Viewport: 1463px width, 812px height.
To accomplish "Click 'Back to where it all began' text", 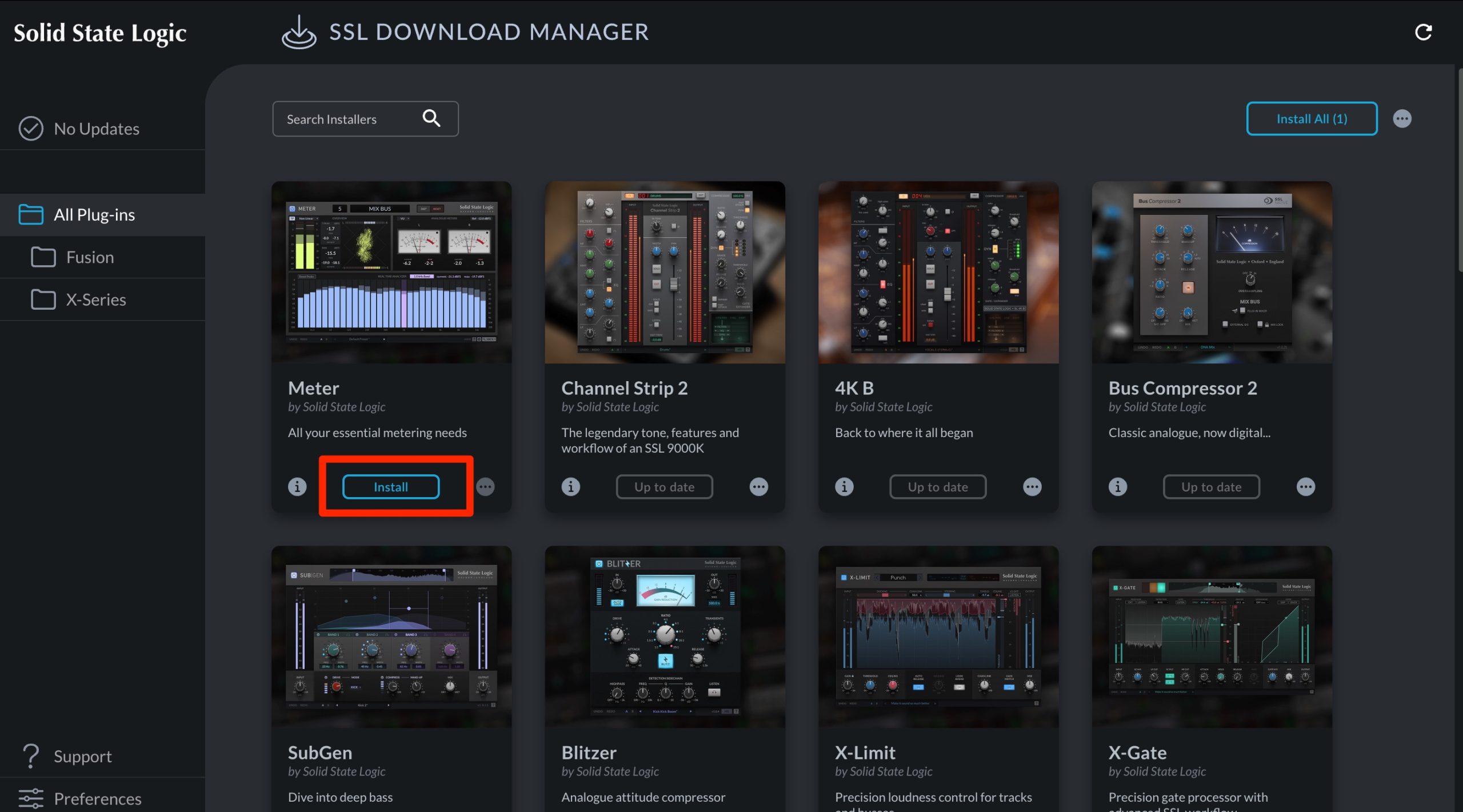I will click(x=904, y=433).
